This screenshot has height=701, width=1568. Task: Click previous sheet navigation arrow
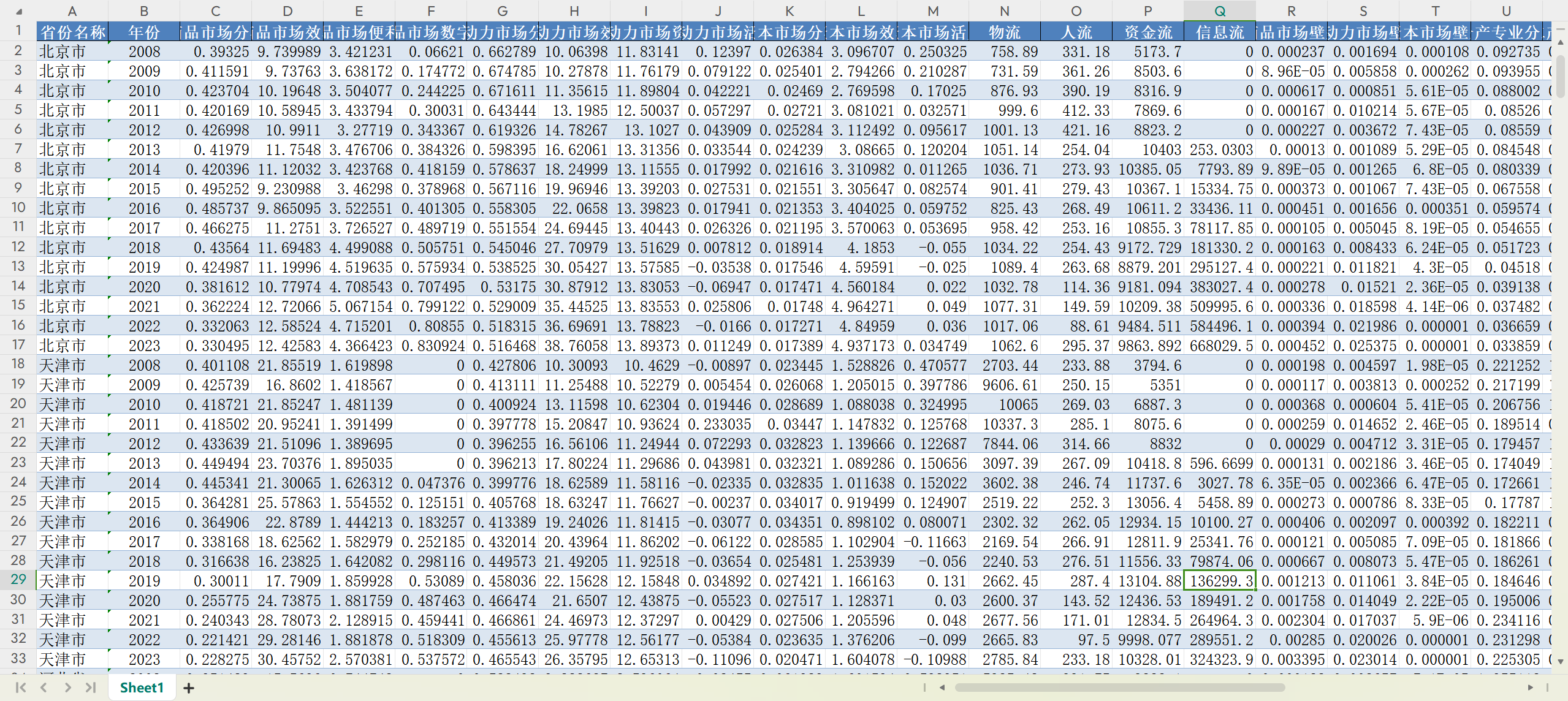click(x=44, y=688)
